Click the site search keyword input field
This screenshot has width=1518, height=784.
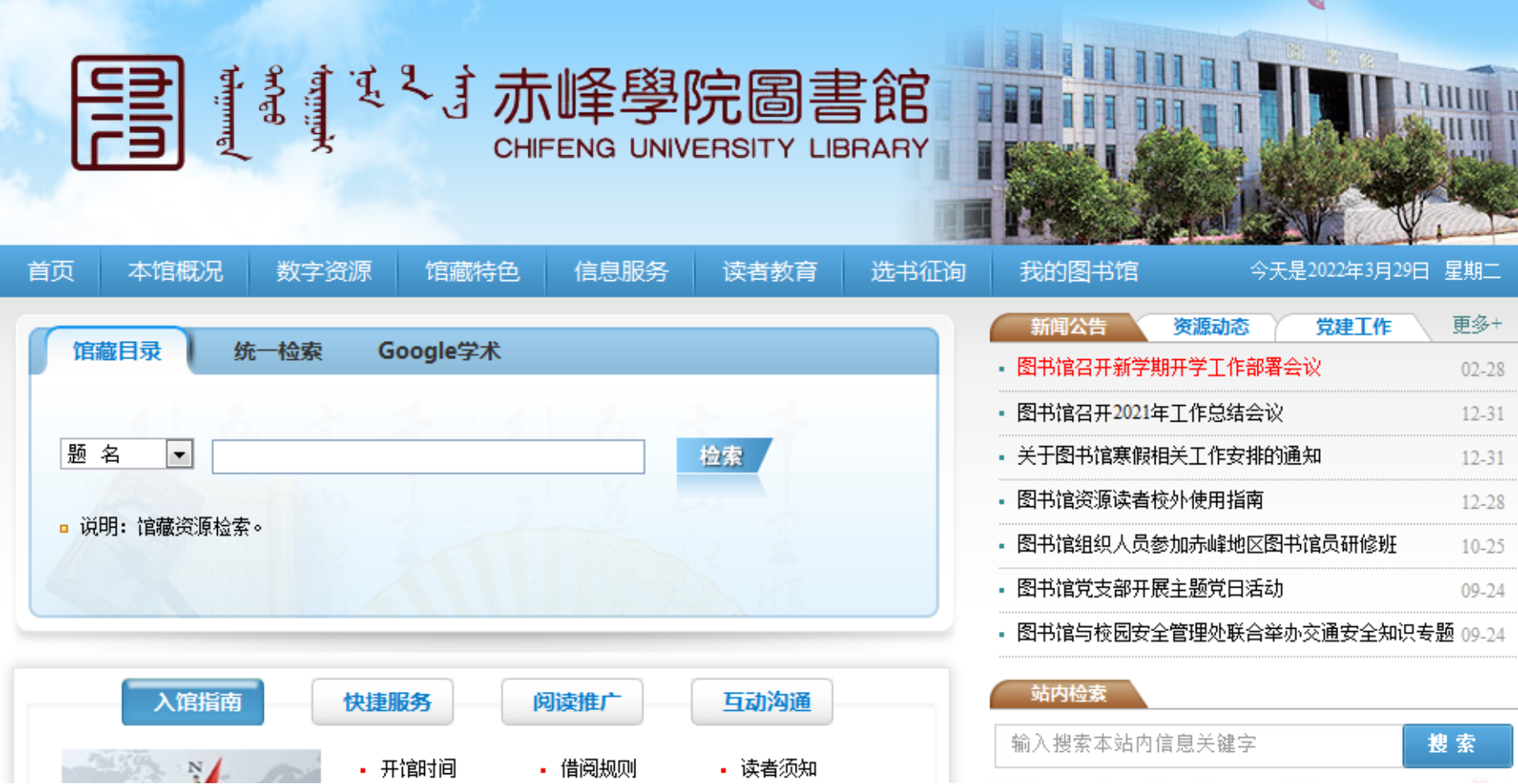pos(1198,745)
